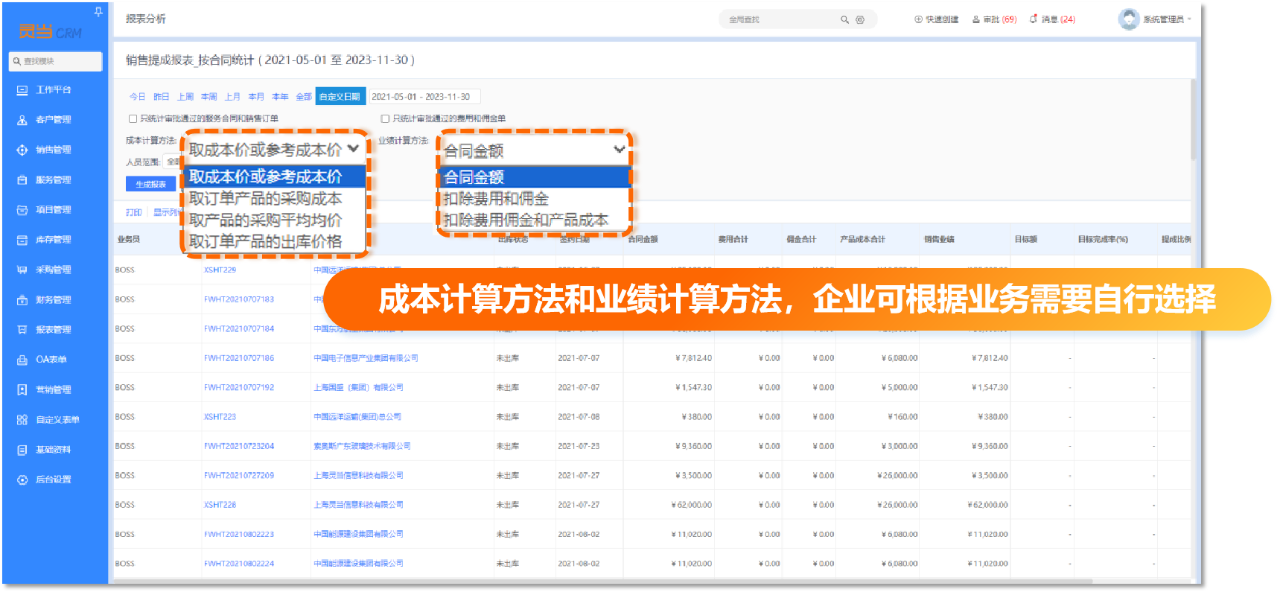Open 客户管理 via its sidebar icon
This screenshot has width=1280, height=591.
click(x=22, y=120)
